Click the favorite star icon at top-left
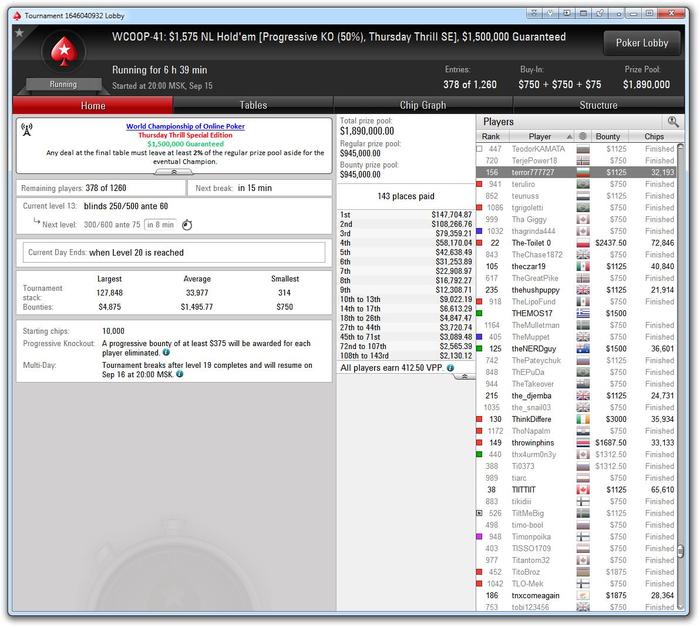The image size is (700, 627). coord(19,33)
